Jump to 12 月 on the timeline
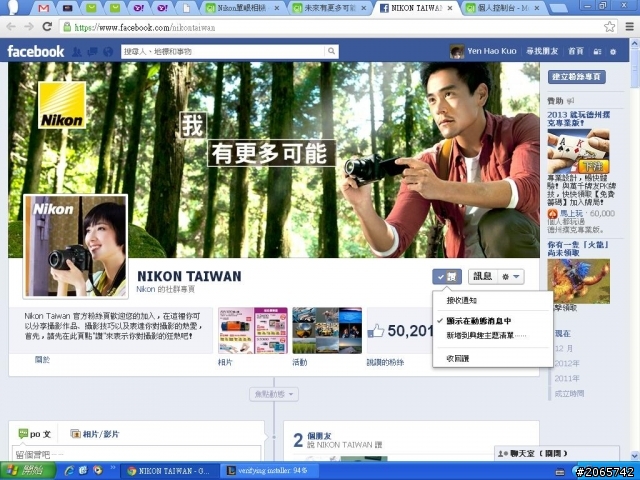640x480 pixels. (564, 349)
